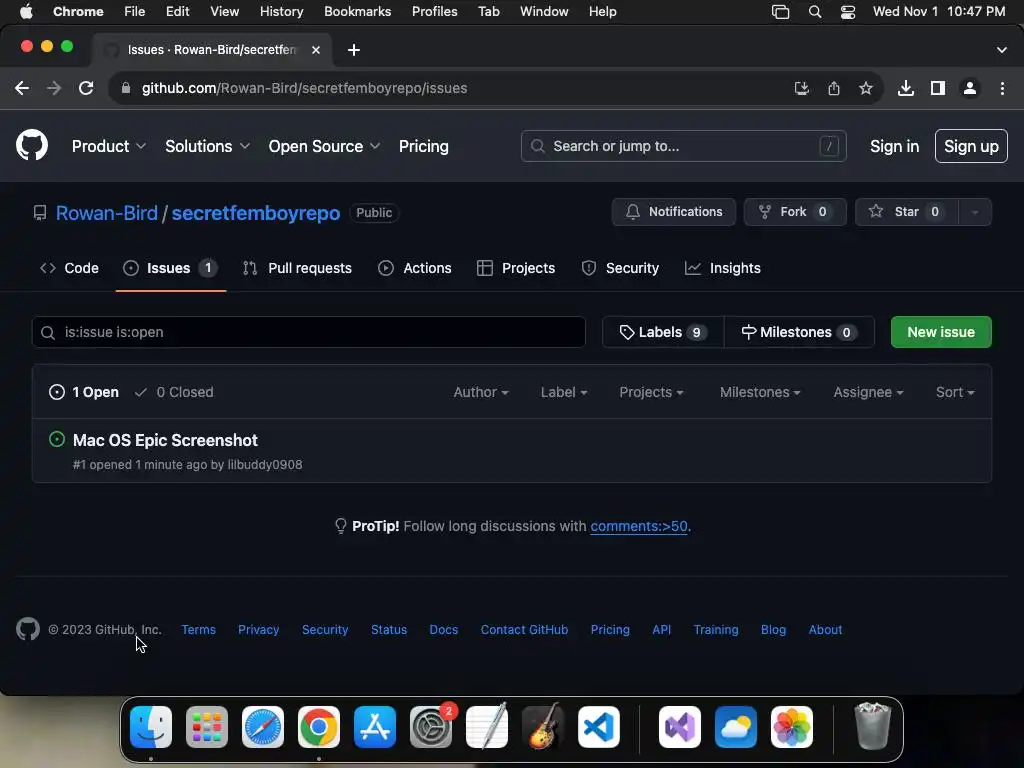This screenshot has width=1024, height=768.
Task: Switch to the Code tab
Action: click(x=69, y=268)
